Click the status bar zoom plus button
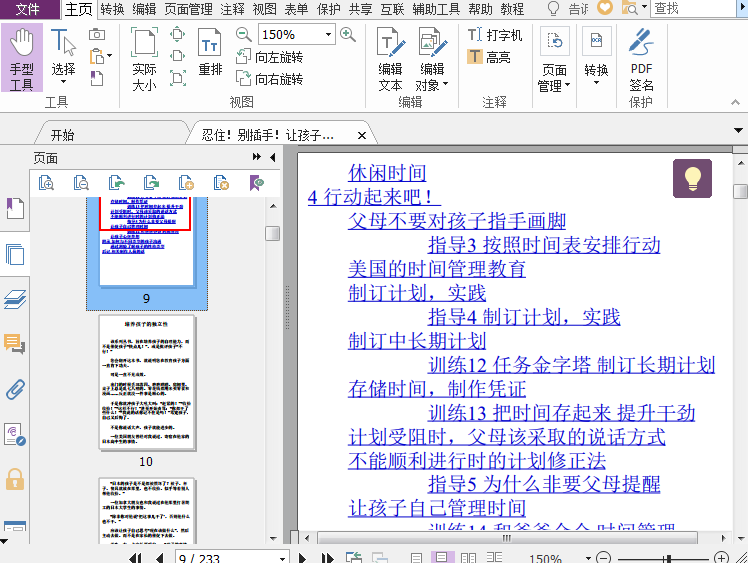 pyautogui.click(x=721, y=557)
